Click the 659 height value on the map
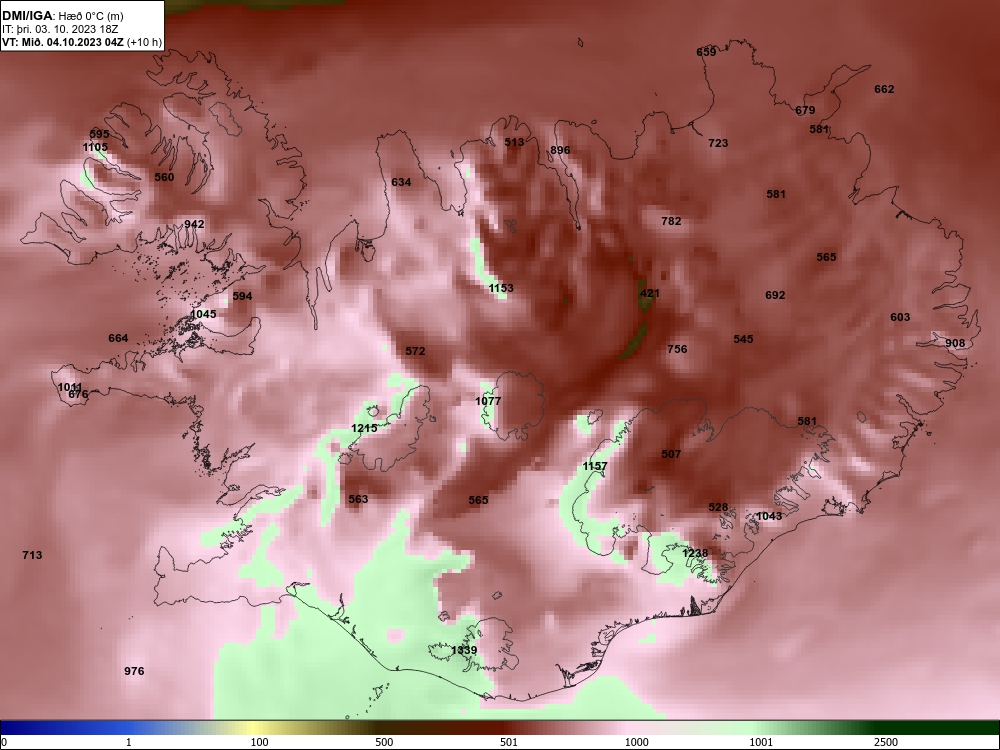This screenshot has width=1000, height=750. coord(706,52)
